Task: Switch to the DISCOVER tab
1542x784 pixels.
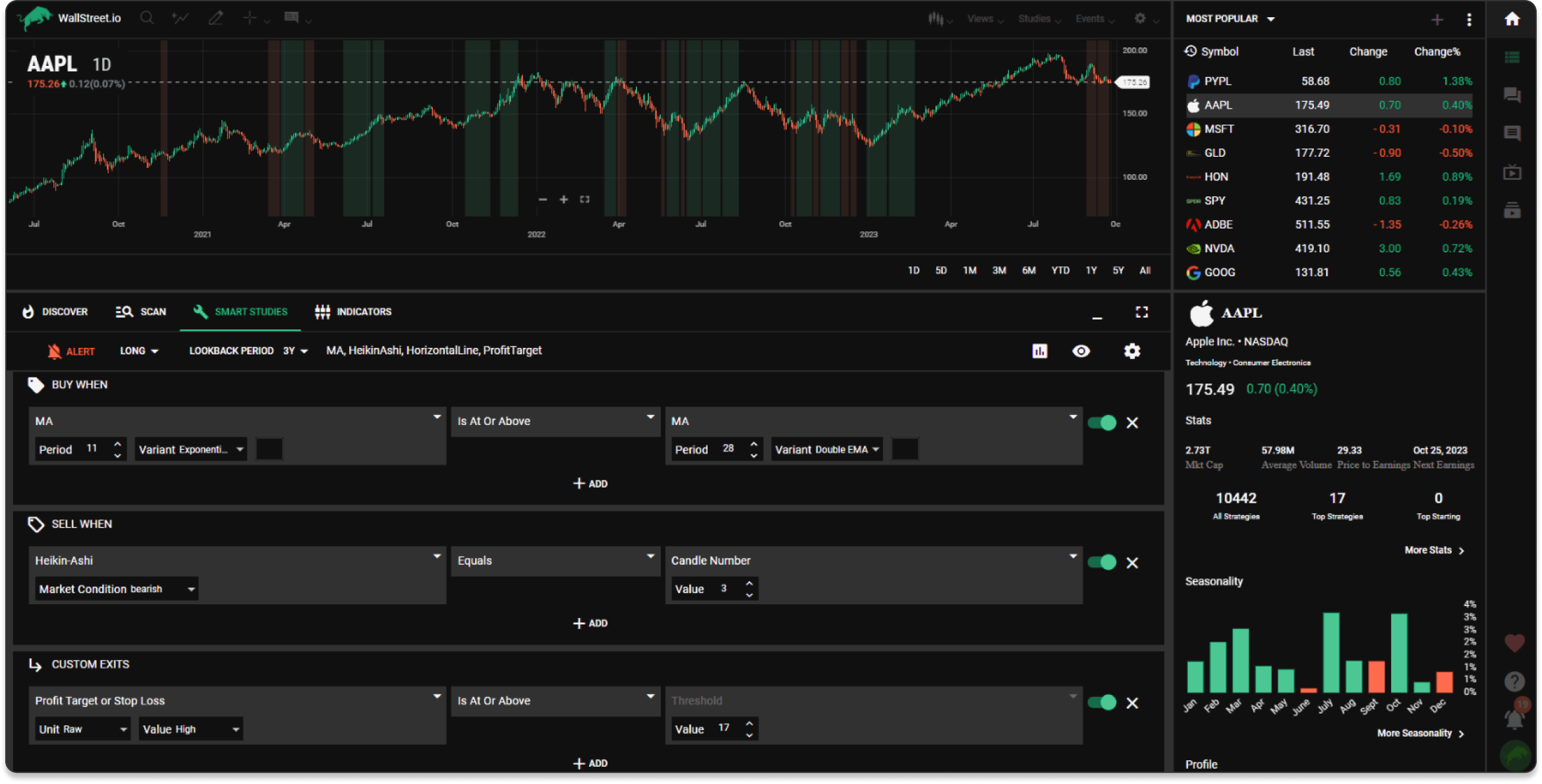Action: click(x=55, y=312)
